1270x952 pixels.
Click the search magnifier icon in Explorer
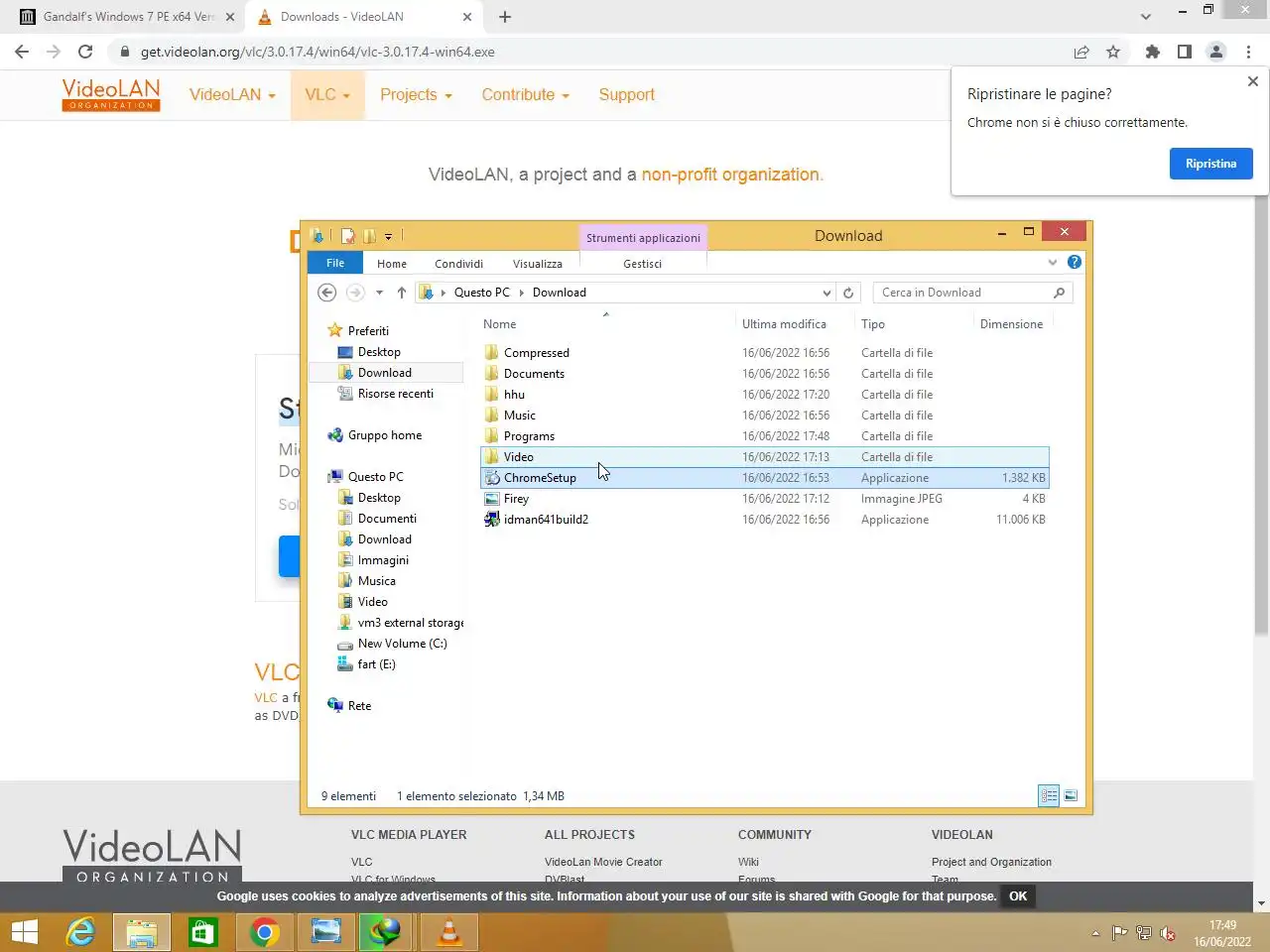(x=1059, y=293)
